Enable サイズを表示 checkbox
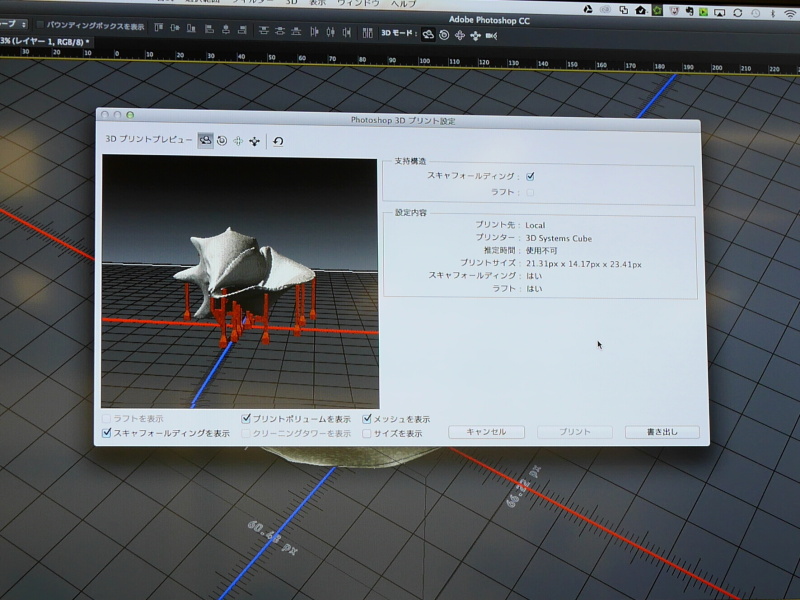 [x=366, y=434]
